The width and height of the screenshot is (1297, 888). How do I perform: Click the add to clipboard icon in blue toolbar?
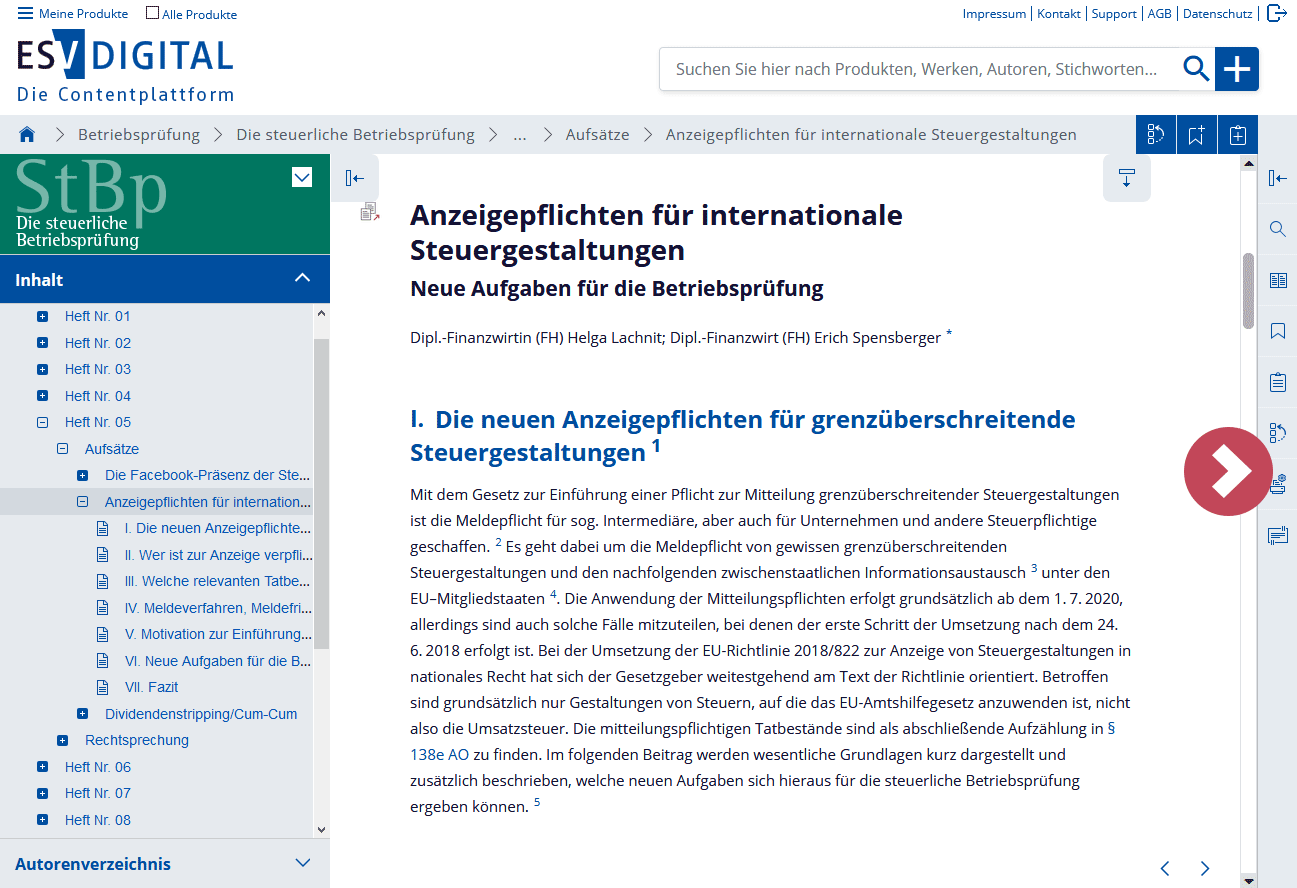[1237, 135]
